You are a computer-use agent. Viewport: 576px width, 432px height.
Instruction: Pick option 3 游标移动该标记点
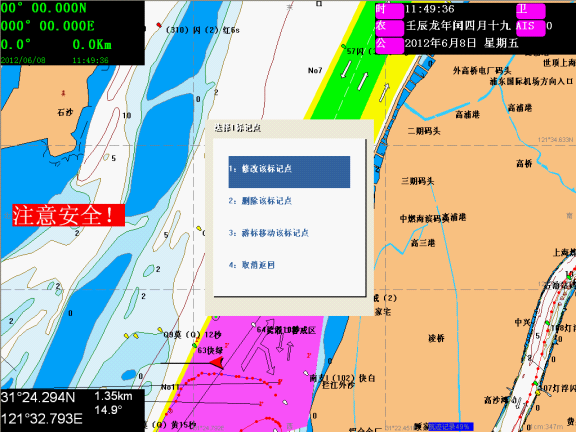tap(269, 233)
